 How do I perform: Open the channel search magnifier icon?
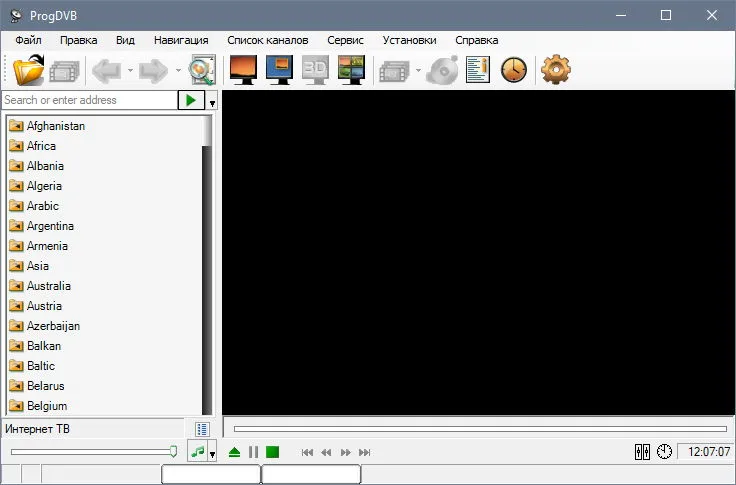(202, 70)
